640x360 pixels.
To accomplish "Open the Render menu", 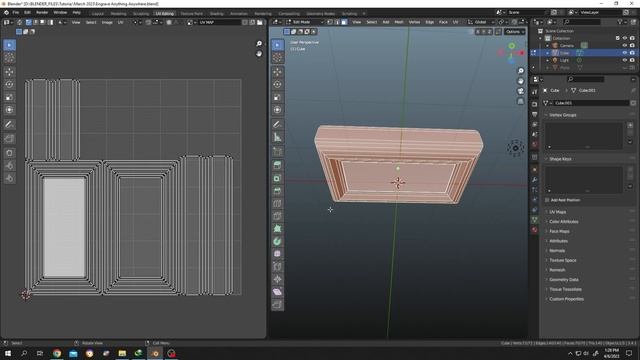I will (42, 13).
